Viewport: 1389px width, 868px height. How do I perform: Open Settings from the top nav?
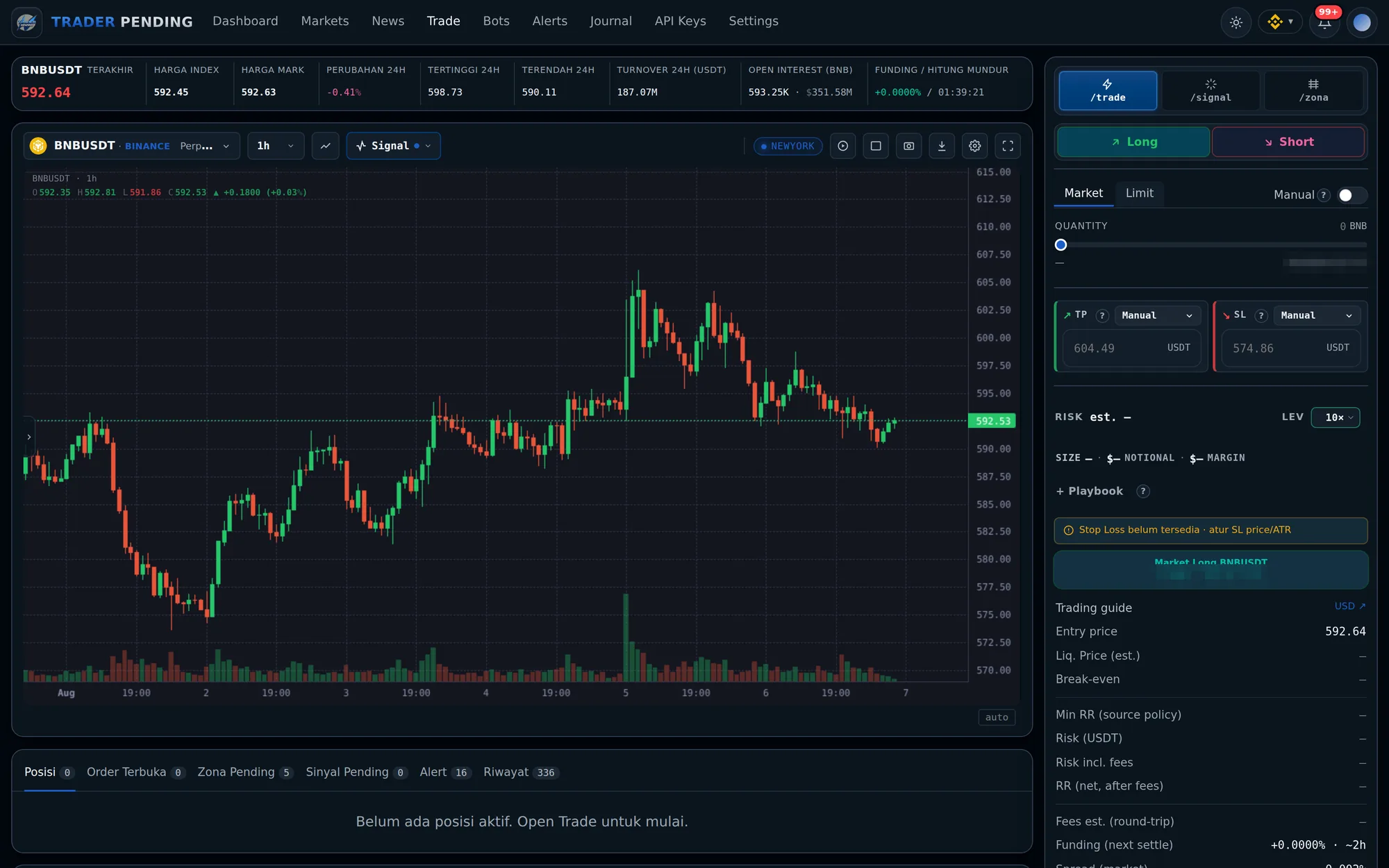pyautogui.click(x=754, y=22)
